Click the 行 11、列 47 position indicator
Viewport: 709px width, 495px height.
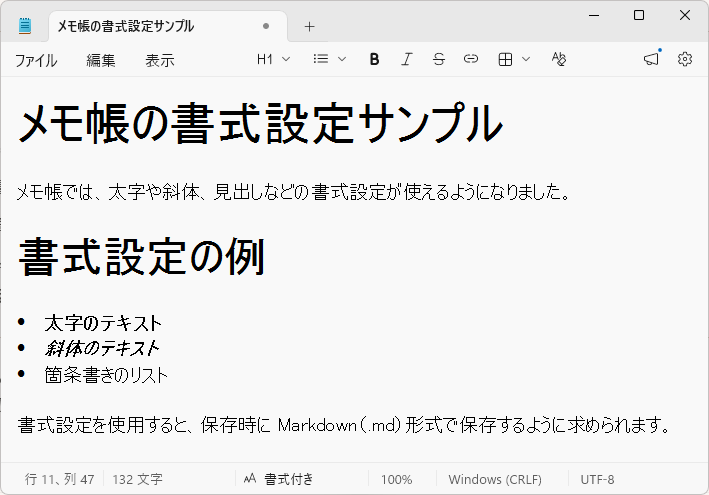[59, 479]
